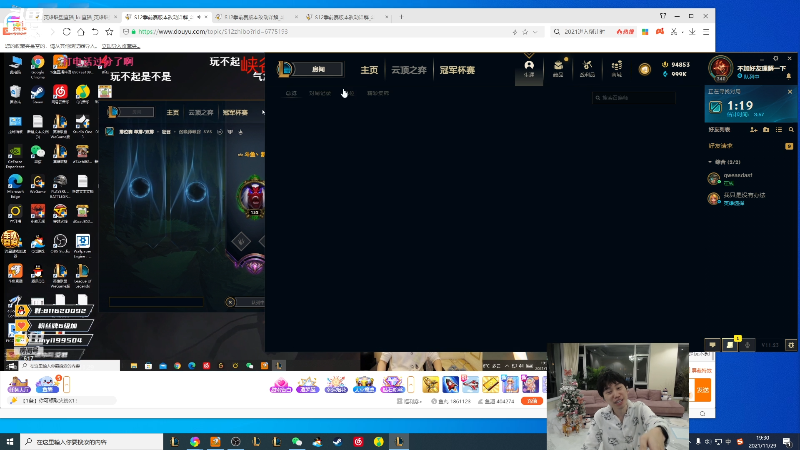
Task: Click the first profile sub-tab
Action: click(x=291, y=93)
